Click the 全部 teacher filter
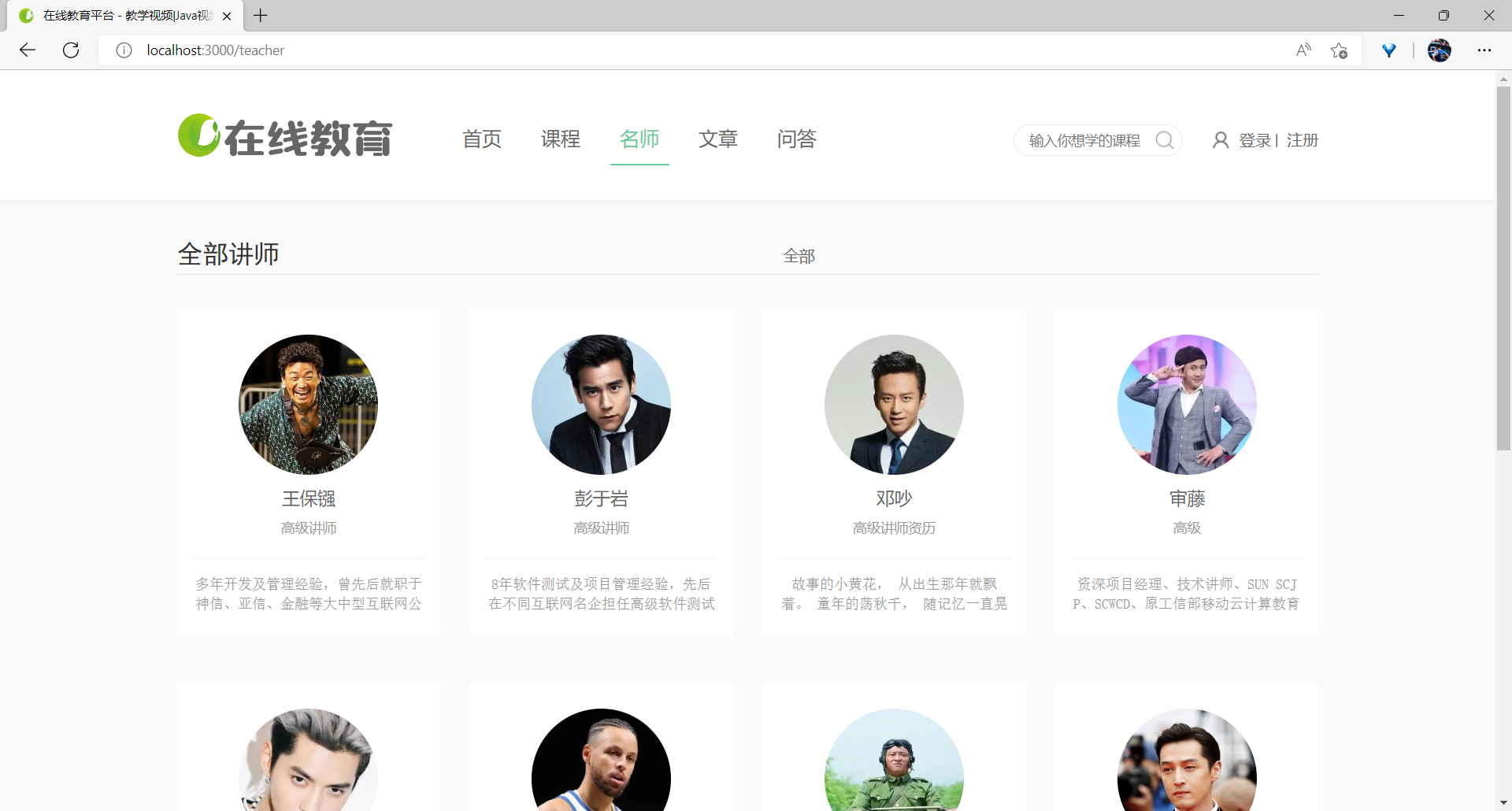This screenshot has width=1512, height=811. (799, 255)
